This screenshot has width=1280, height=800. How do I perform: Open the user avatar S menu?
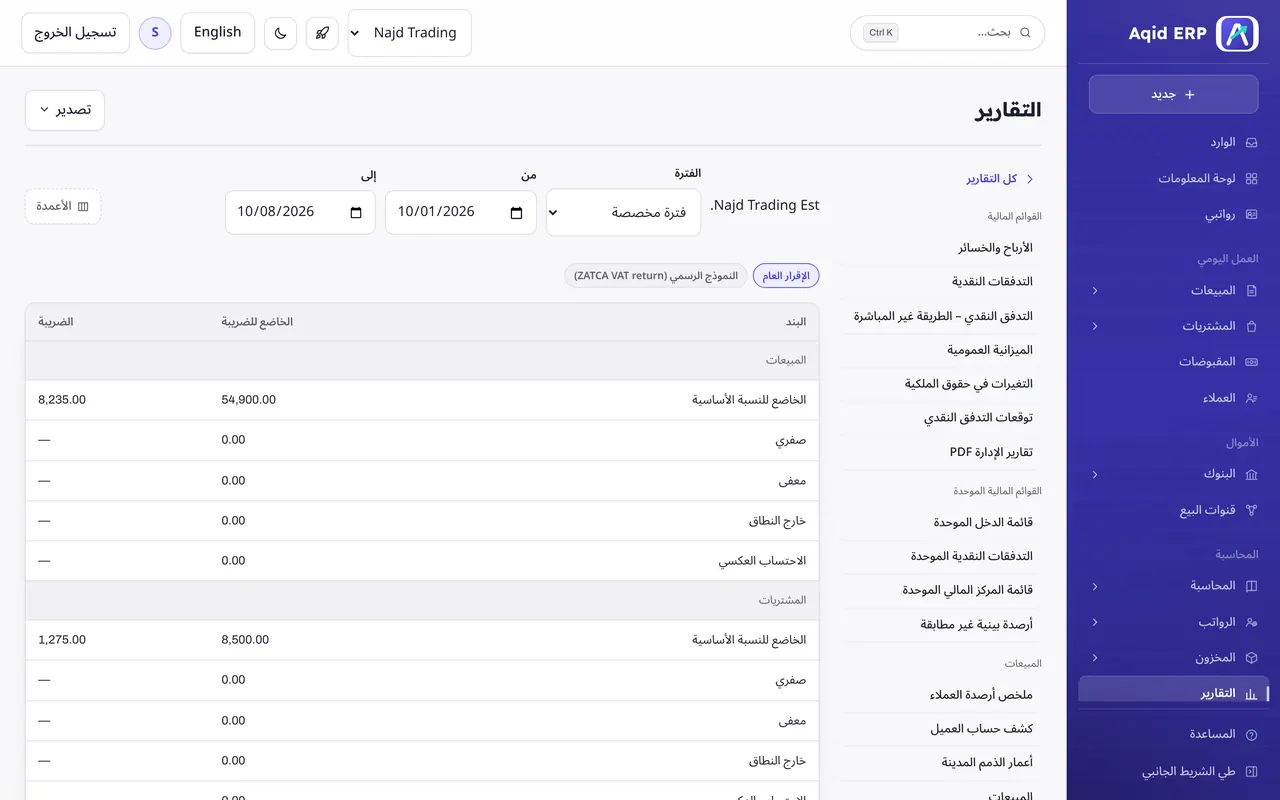[x=155, y=33]
